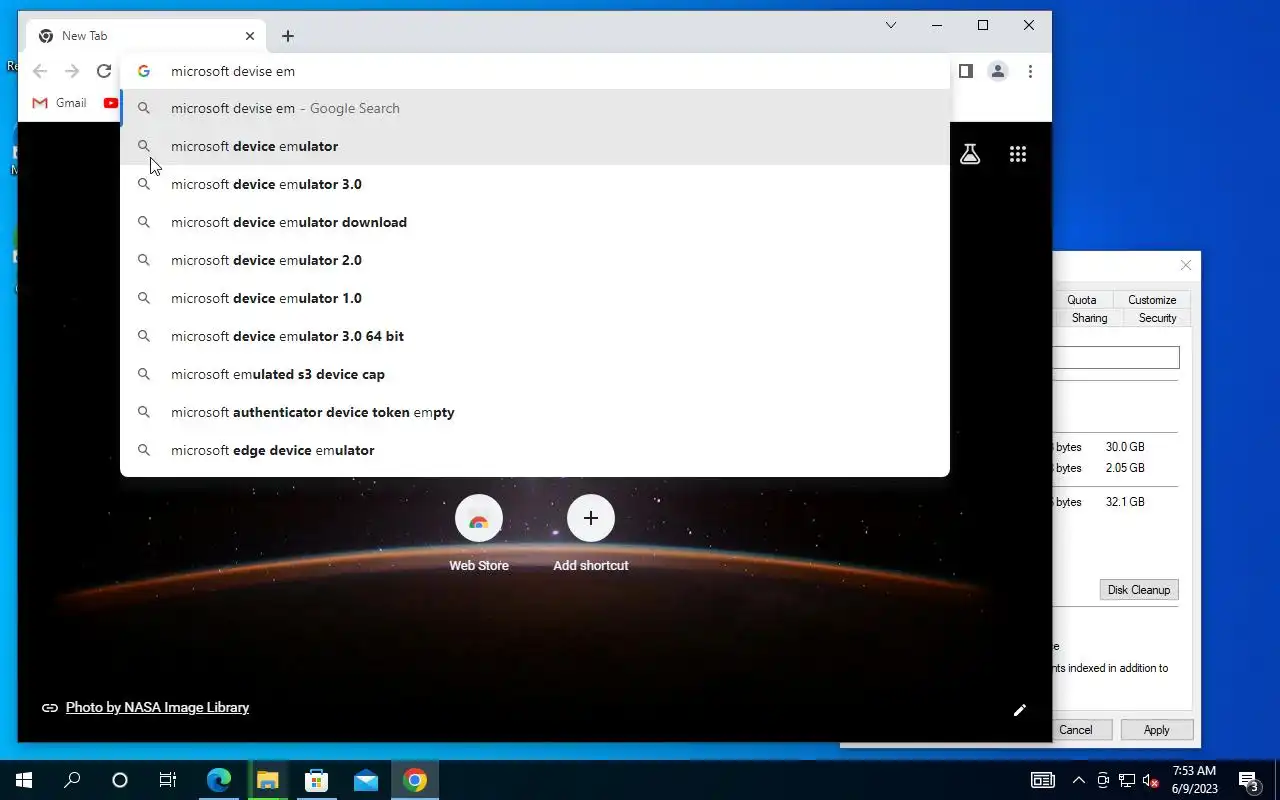1280x800 pixels.
Task: Select suggestion 'microsoft device emulator'
Action: [535, 146]
